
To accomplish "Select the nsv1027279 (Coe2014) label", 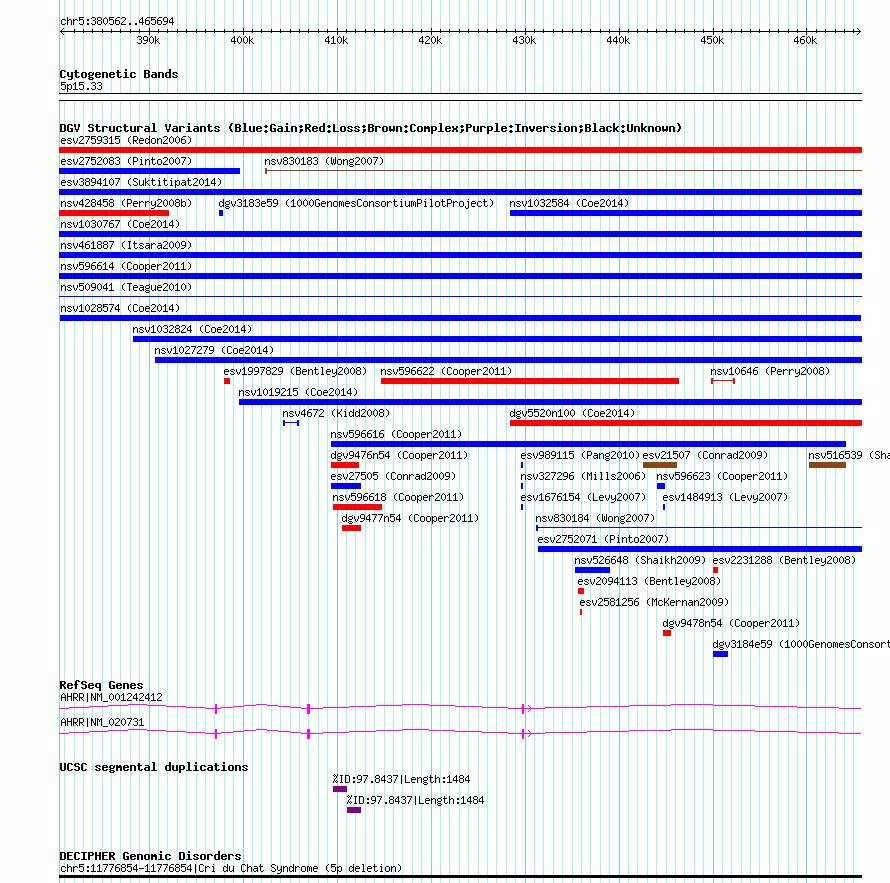I will pyautogui.click(x=214, y=350).
